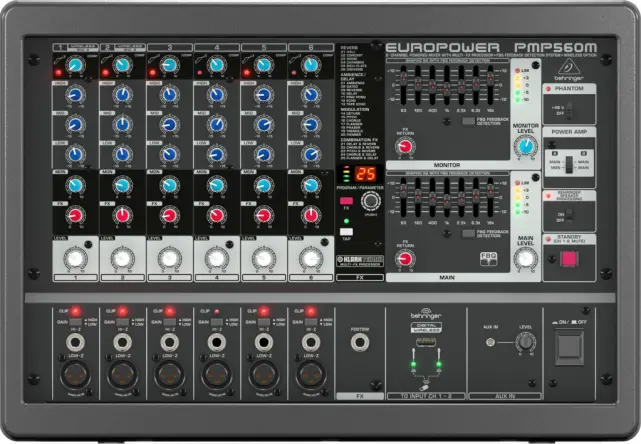Viewport: 641px width, 444px height.
Task: Click the digital wireless USB receiver port
Action: (426, 341)
